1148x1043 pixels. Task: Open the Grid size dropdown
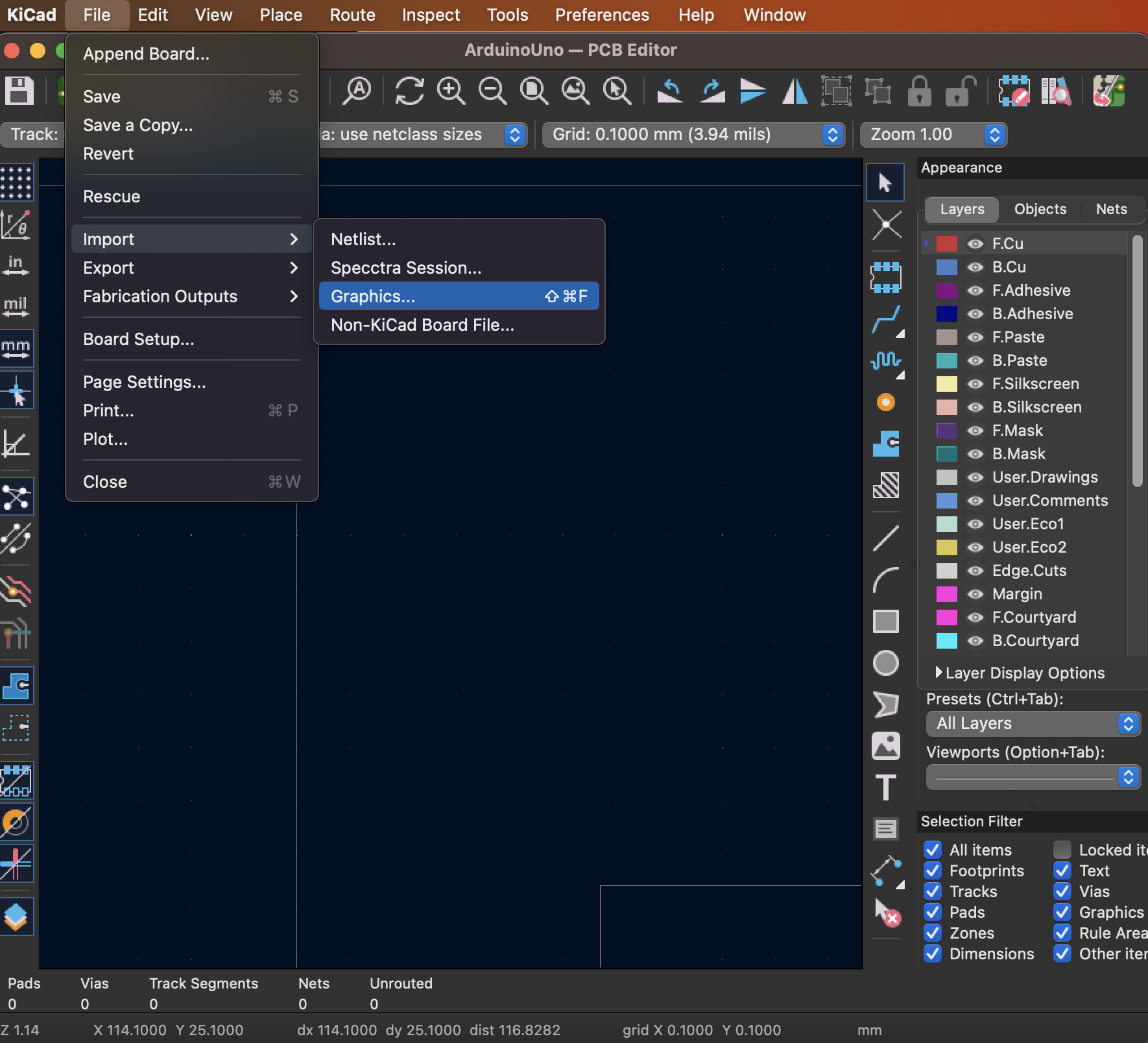point(693,135)
